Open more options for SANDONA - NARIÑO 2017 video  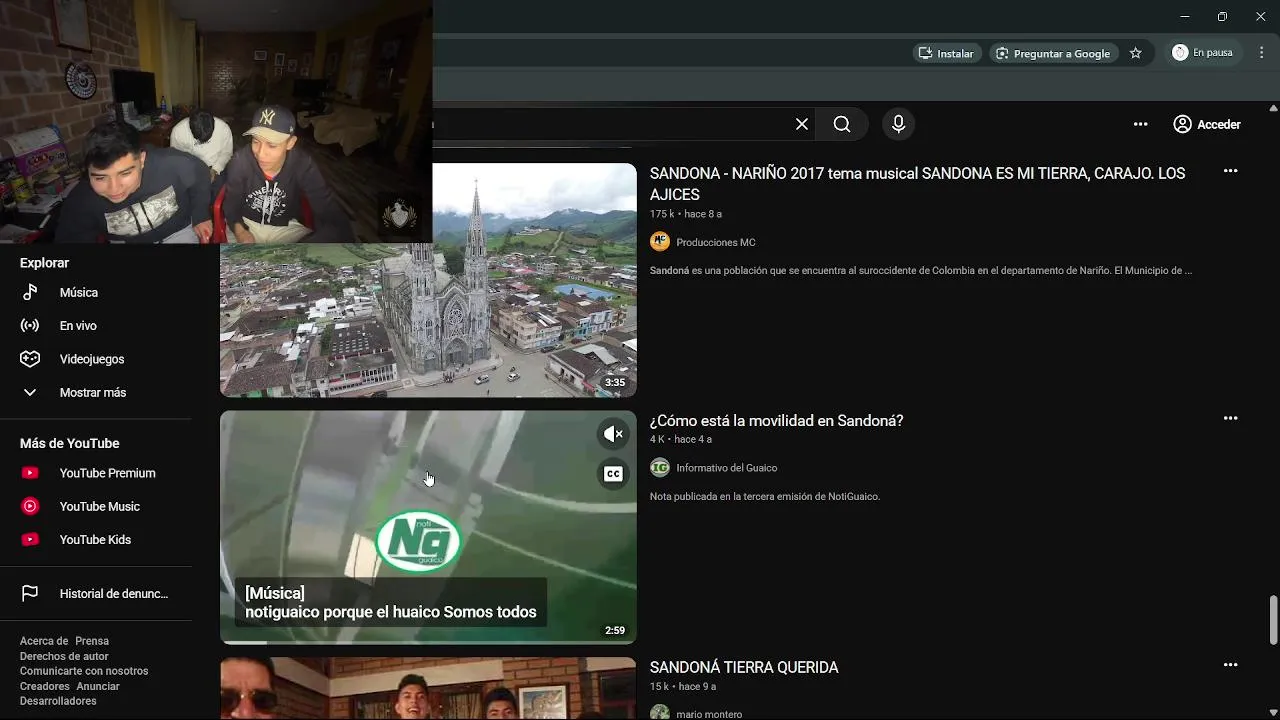[x=1231, y=171]
